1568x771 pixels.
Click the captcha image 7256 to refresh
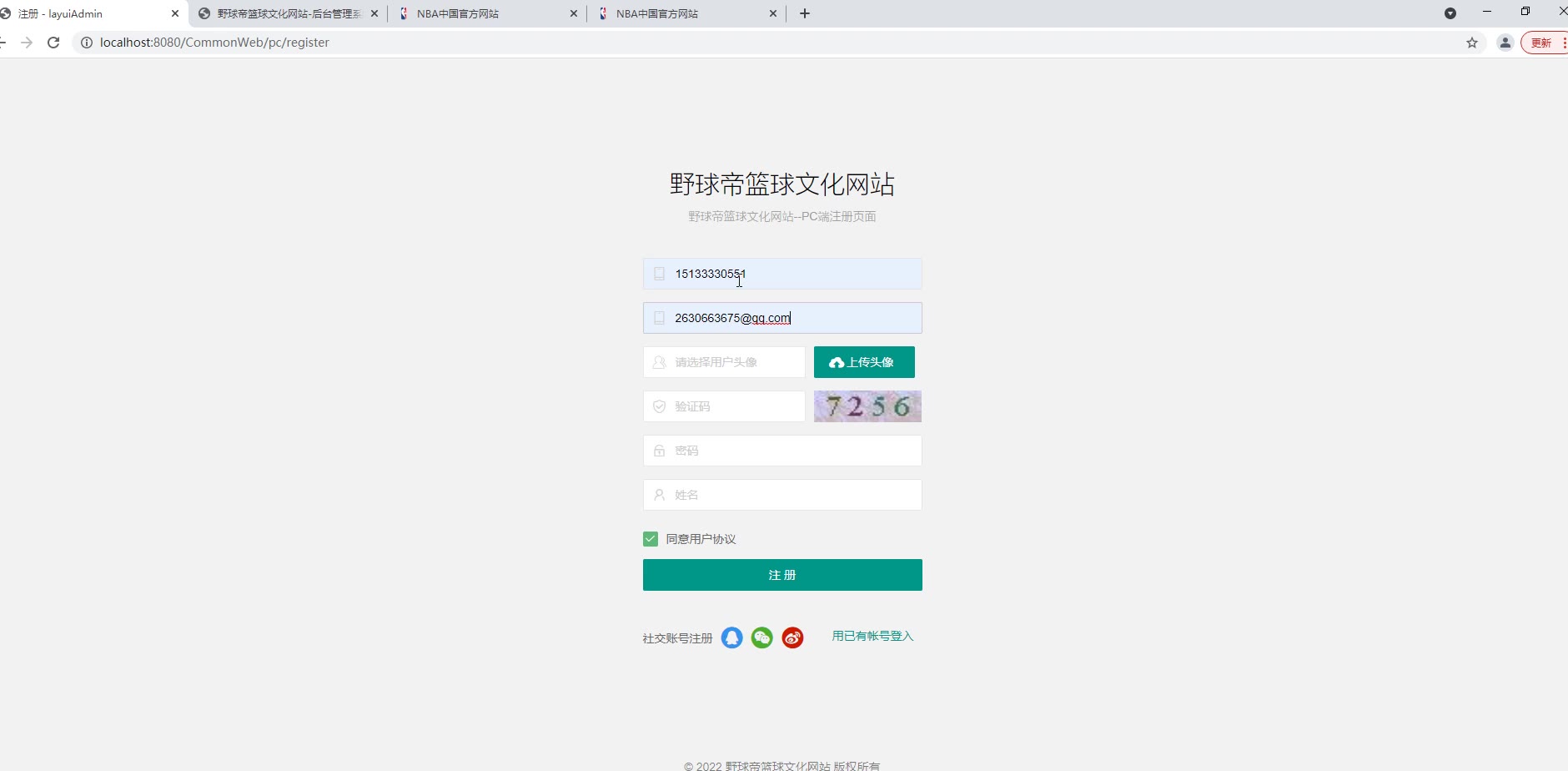867,406
